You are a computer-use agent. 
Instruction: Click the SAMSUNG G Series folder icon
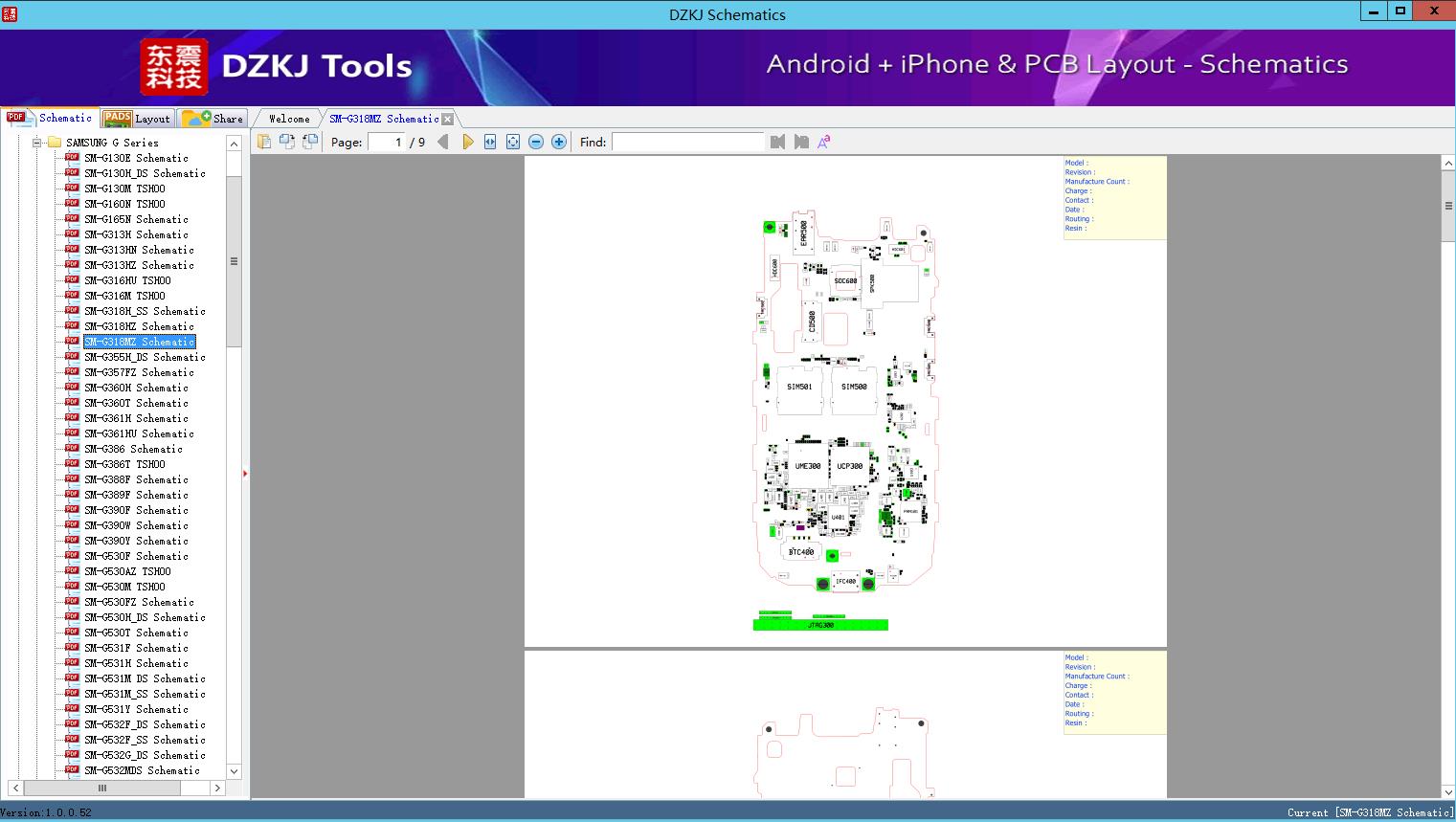click(x=55, y=143)
